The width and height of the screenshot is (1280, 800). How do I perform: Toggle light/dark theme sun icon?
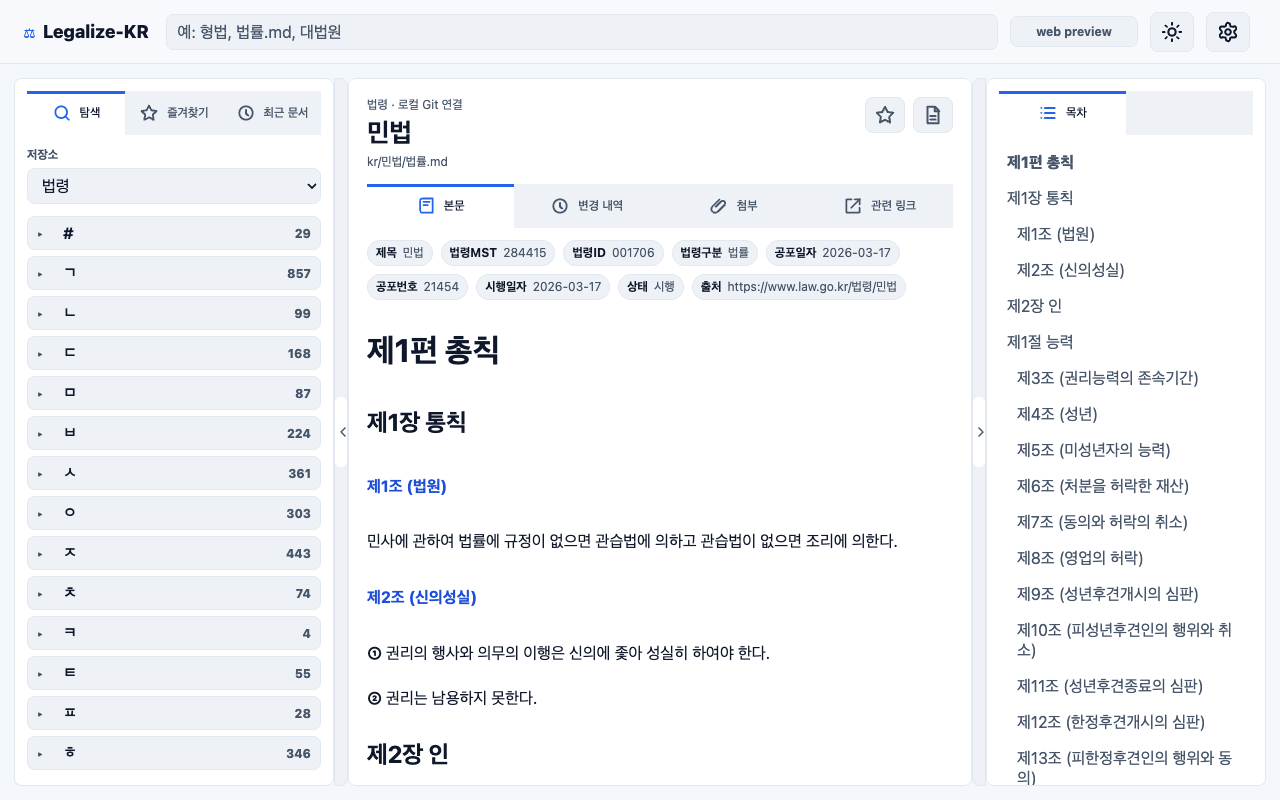(1172, 32)
